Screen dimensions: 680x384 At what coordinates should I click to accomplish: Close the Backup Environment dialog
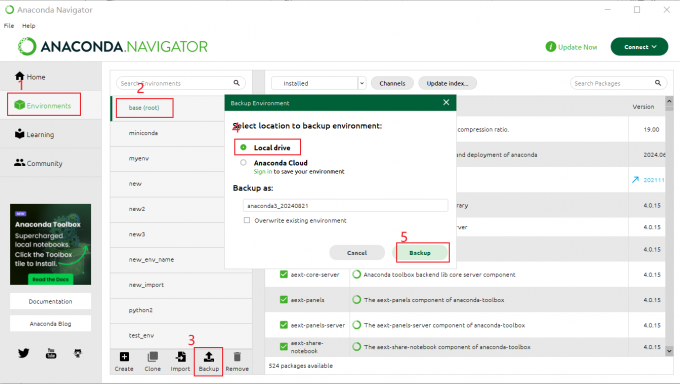(446, 102)
